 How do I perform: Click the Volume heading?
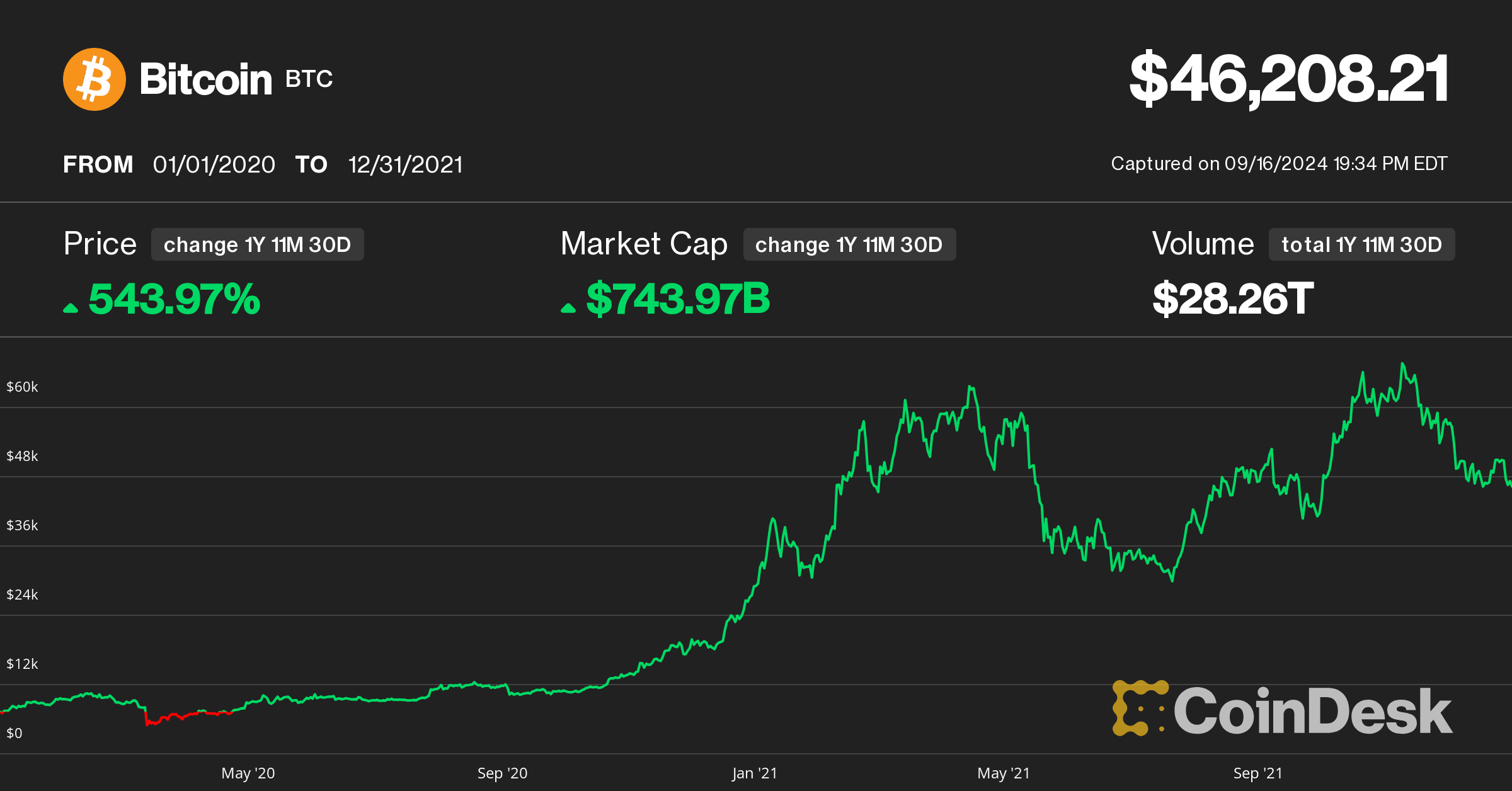pyautogui.click(x=1203, y=244)
